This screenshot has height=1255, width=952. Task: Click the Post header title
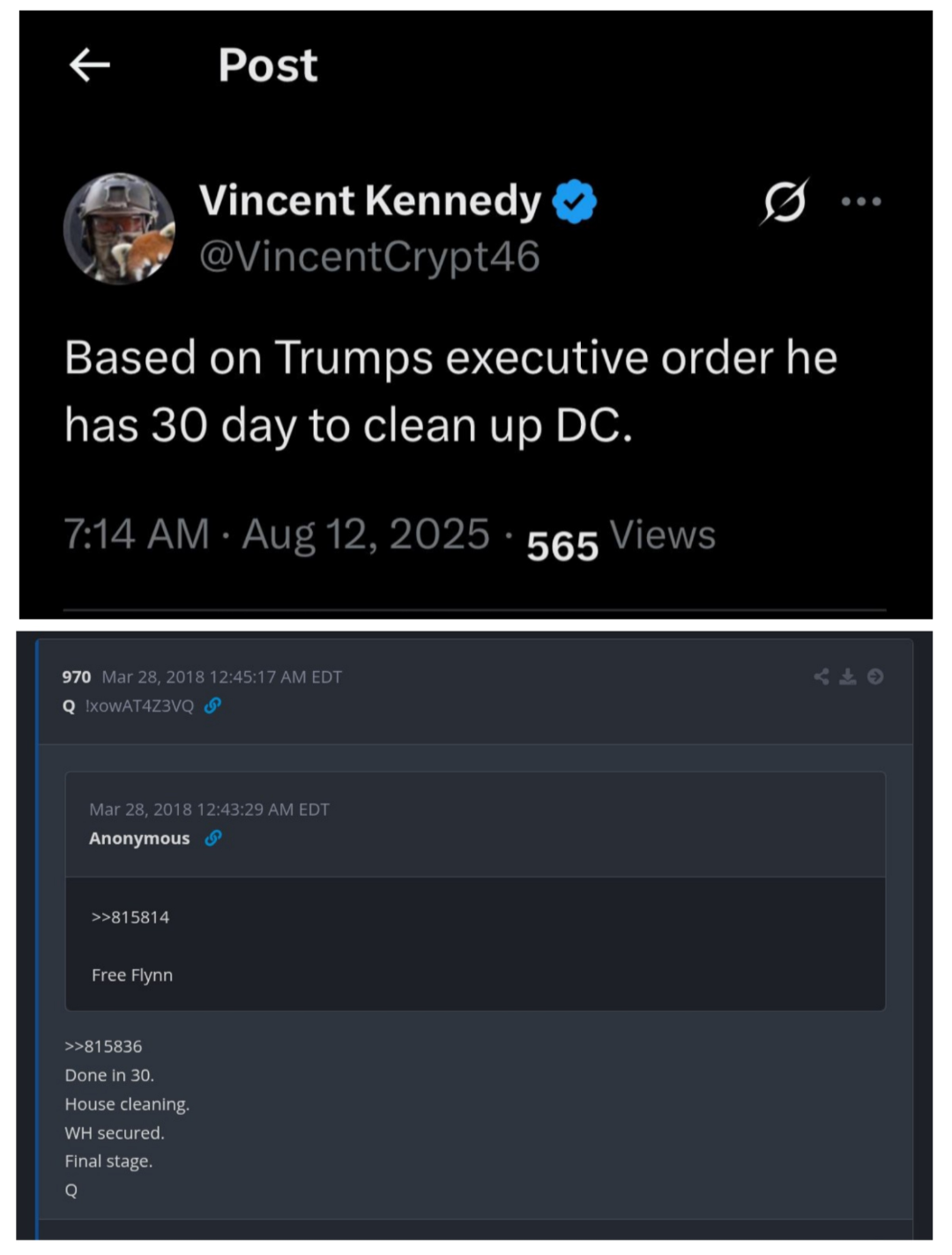point(267,65)
